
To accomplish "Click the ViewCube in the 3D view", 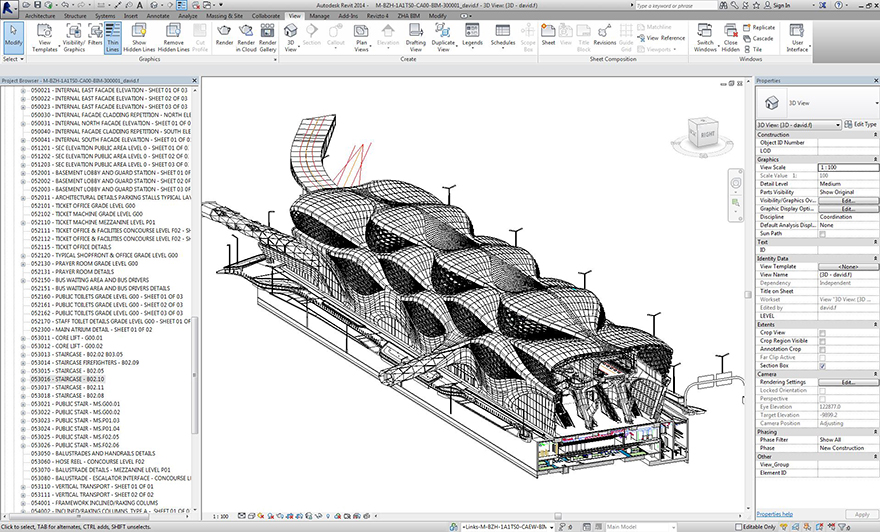I will pos(703,134).
